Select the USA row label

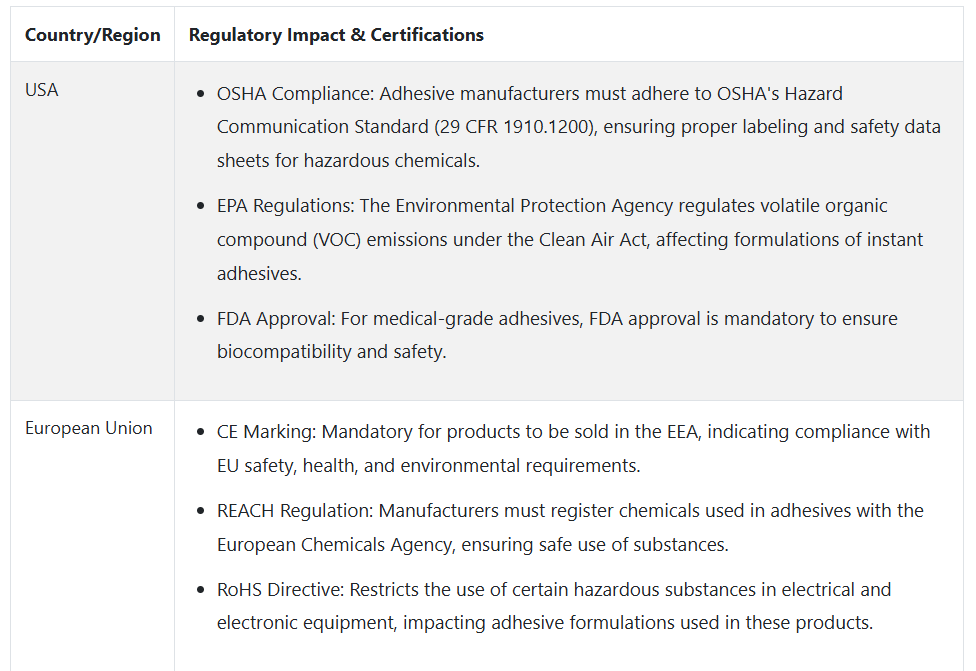pyautogui.click(x=42, y=90)
